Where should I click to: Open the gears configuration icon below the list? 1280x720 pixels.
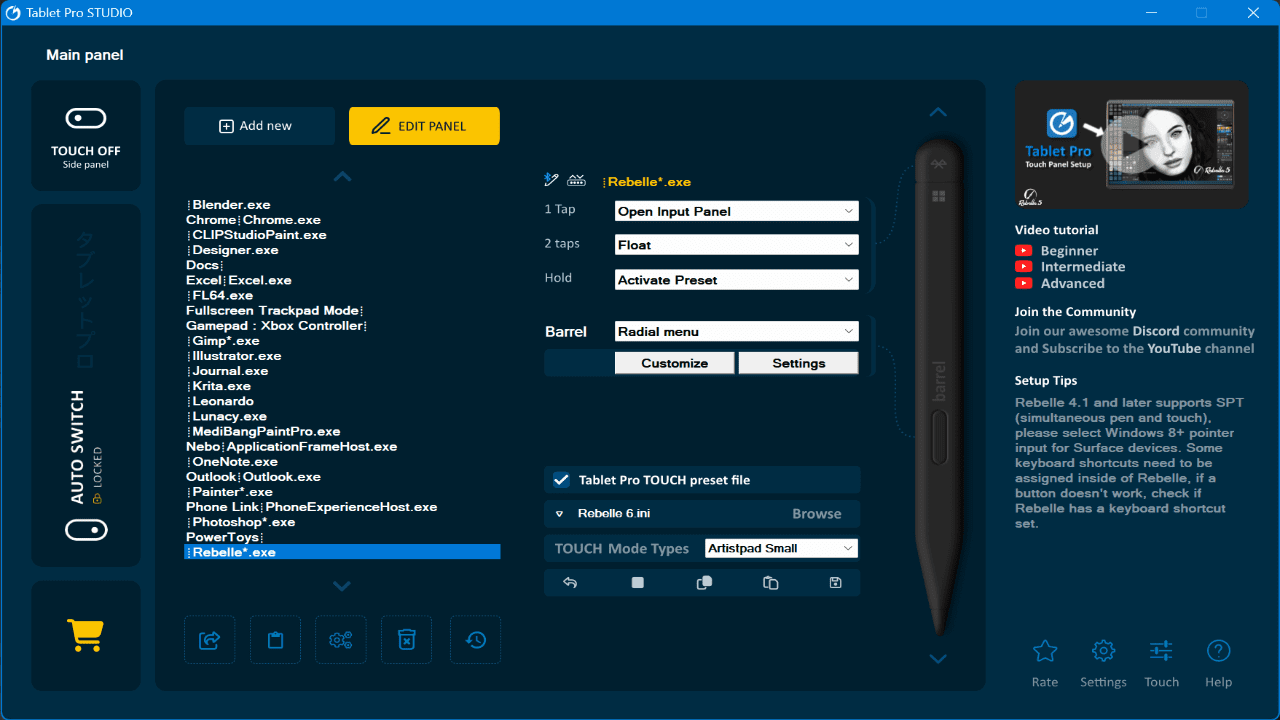[341, 640]
